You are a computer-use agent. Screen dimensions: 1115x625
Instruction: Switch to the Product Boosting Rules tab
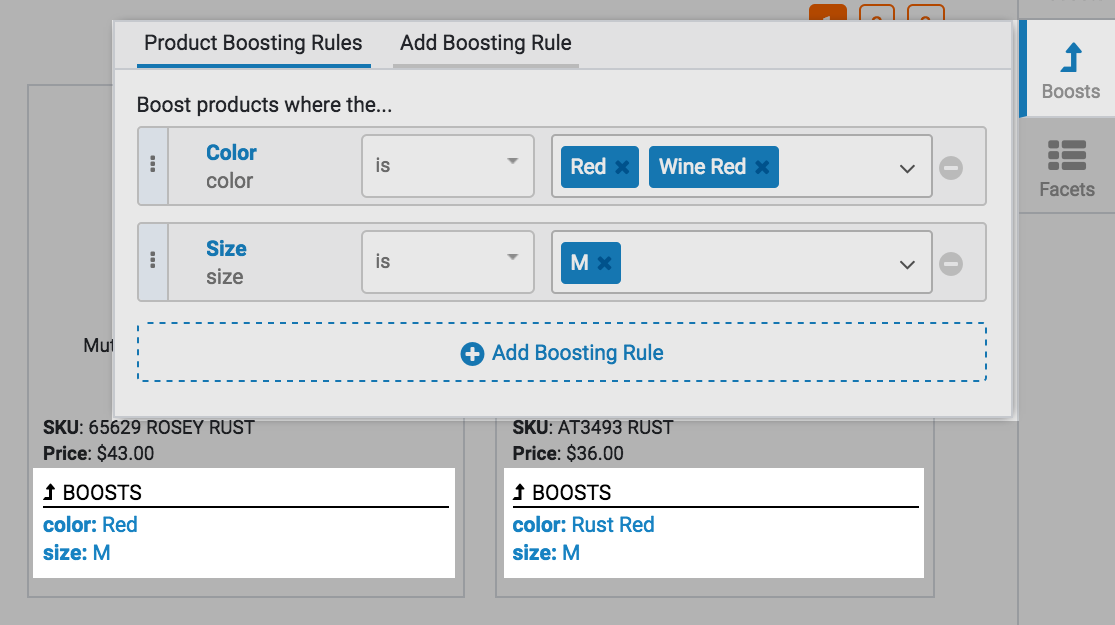click(x=253, y=44)
